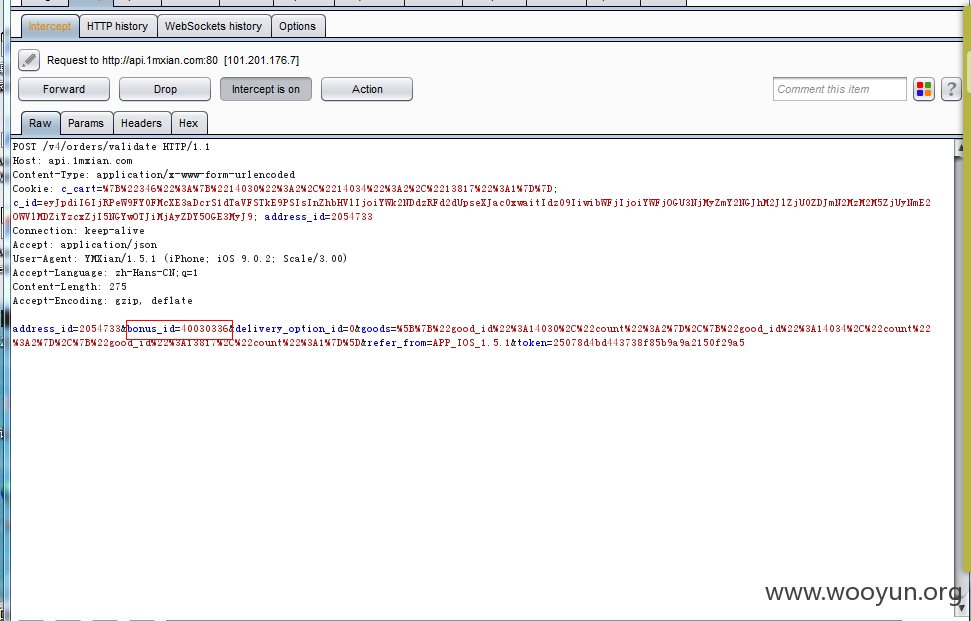The image size is (971, 621).
Task: Switch to the Intercept tab
Action: 50,26
